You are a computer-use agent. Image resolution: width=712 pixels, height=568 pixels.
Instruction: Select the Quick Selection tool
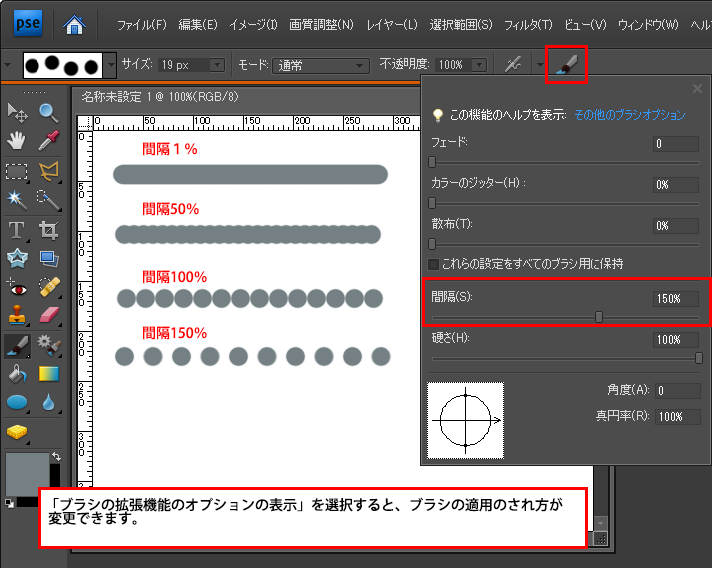(x=49, y=200)
